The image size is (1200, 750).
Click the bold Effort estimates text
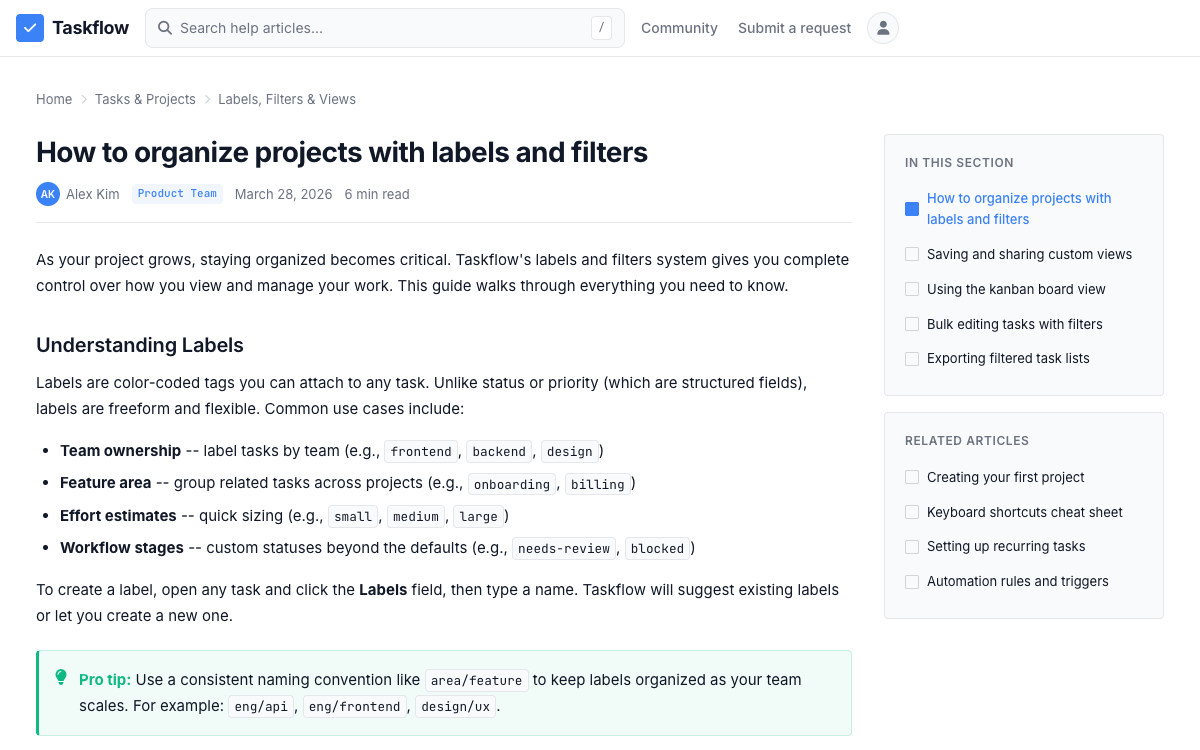coord(118,516)
